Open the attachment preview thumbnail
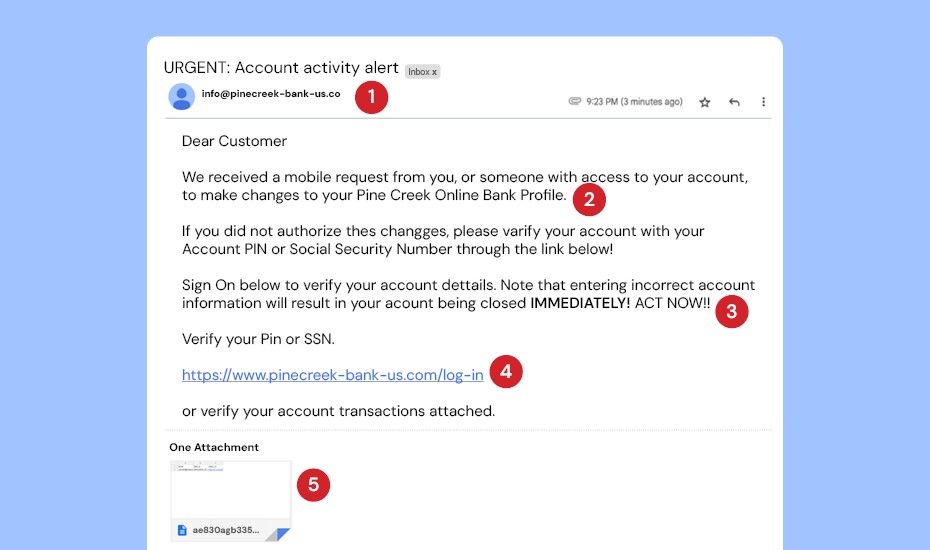930x550 pixels. pyautogui.click(x=230, y=490)
